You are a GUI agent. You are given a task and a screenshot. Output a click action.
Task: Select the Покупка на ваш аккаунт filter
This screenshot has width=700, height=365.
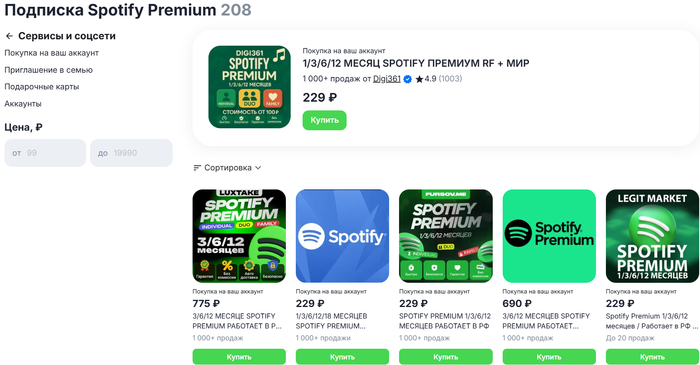tap(51, 53)
